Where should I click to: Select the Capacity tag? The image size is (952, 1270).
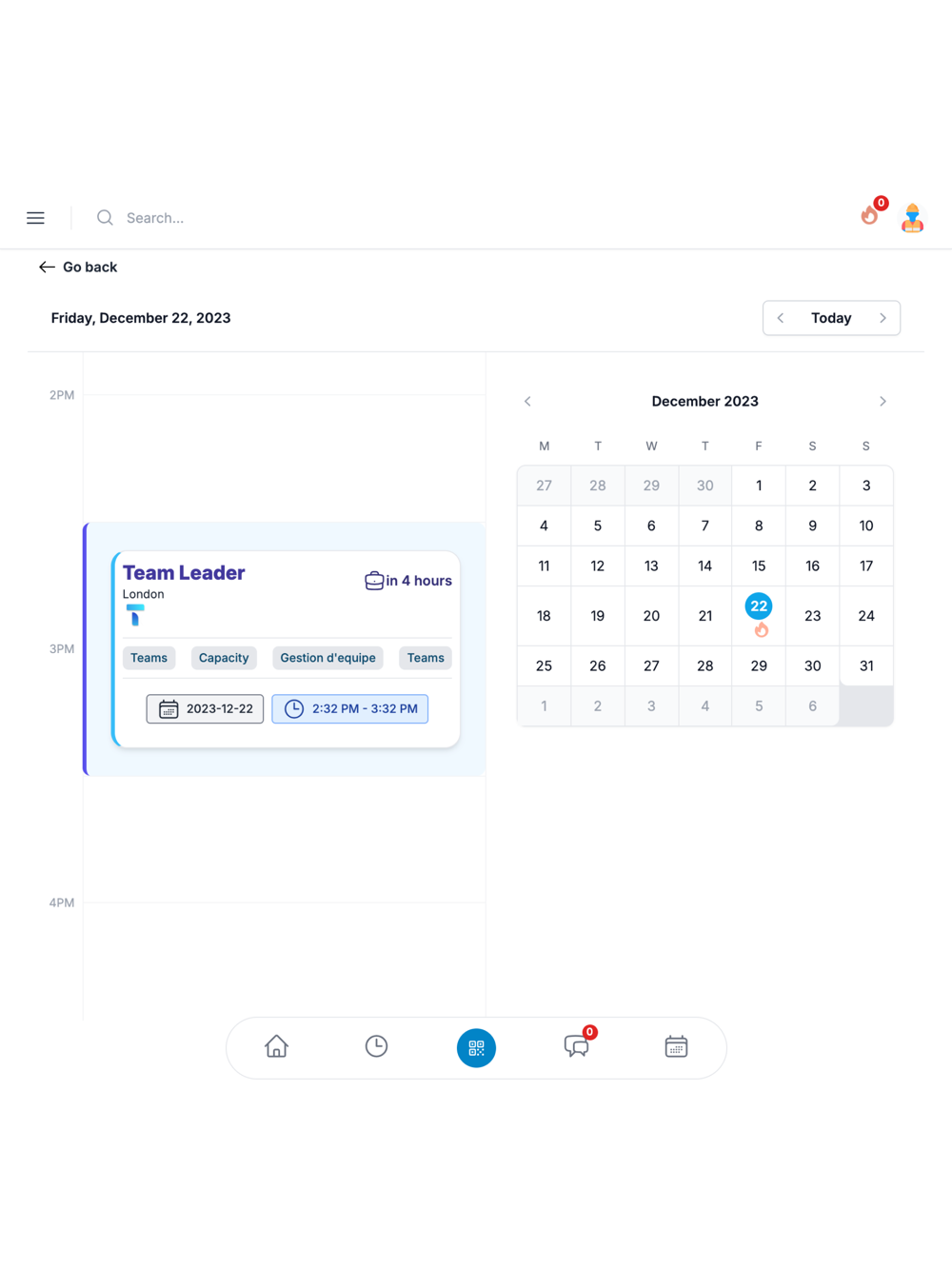224,658
